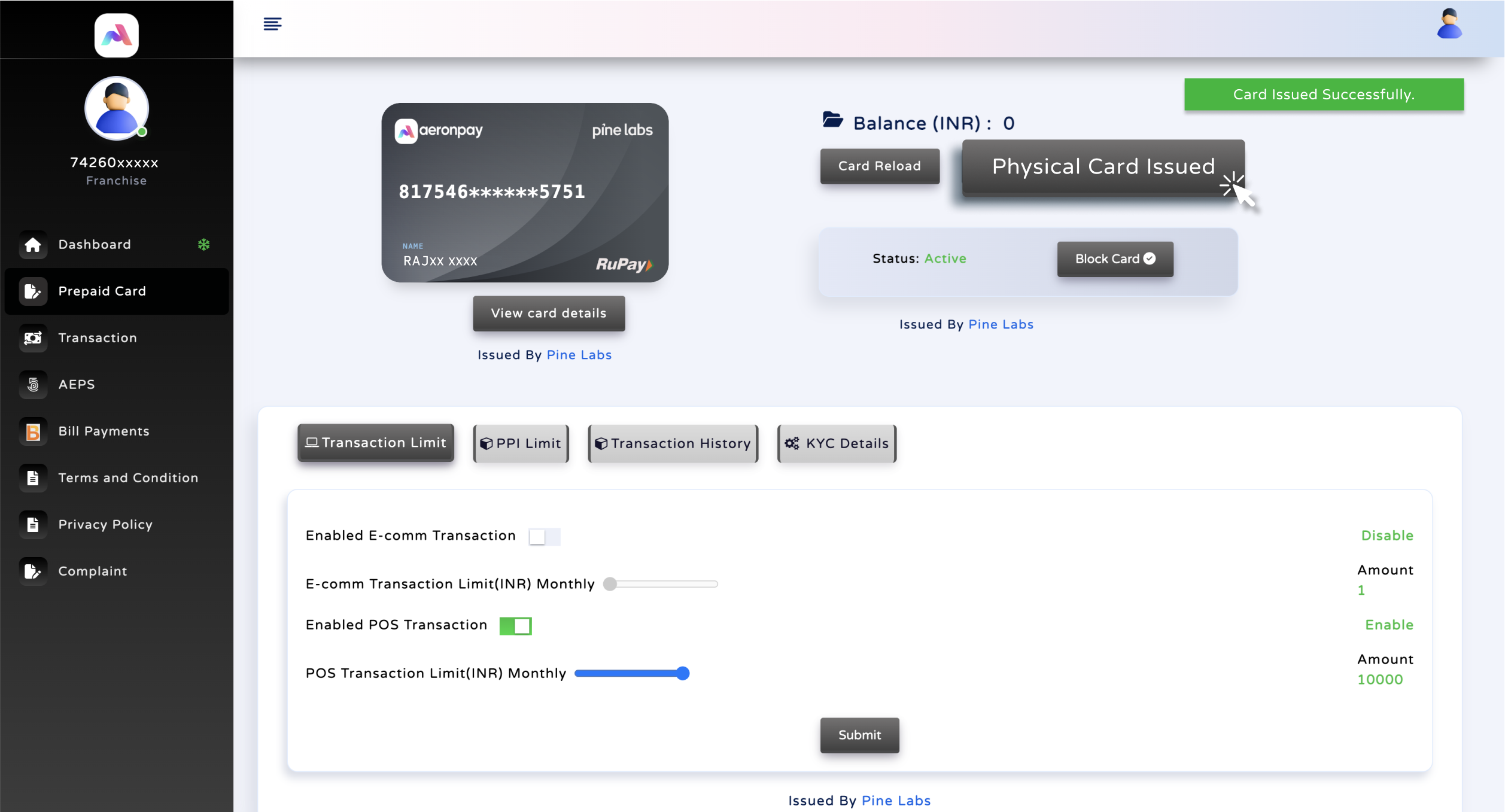Click the Bill Payments sidebar icon
The width and height of the screenshot is (1505, 812).
coord(34,431)
